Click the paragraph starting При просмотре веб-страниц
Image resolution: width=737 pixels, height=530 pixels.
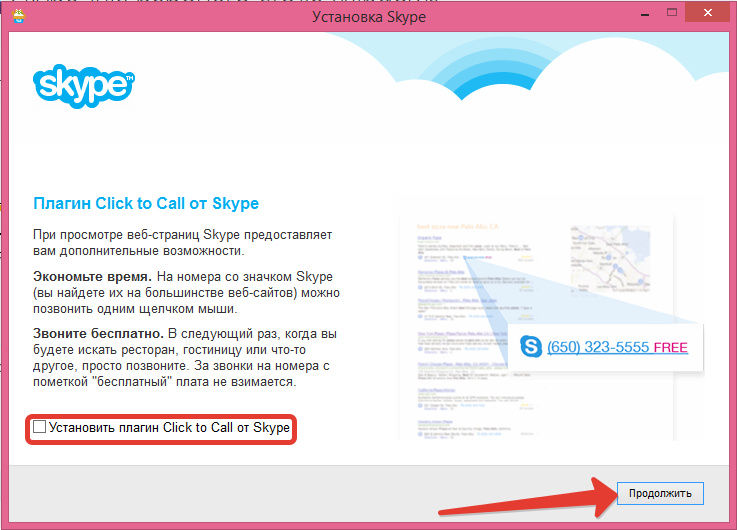point(182,242)
